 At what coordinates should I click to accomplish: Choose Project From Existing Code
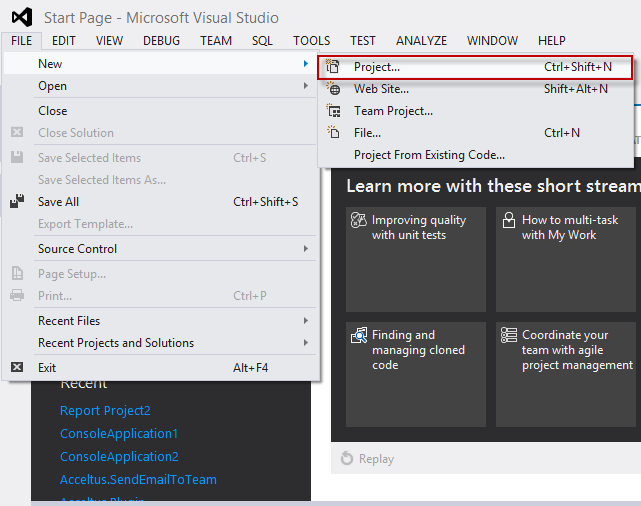[x=429, y=155]
